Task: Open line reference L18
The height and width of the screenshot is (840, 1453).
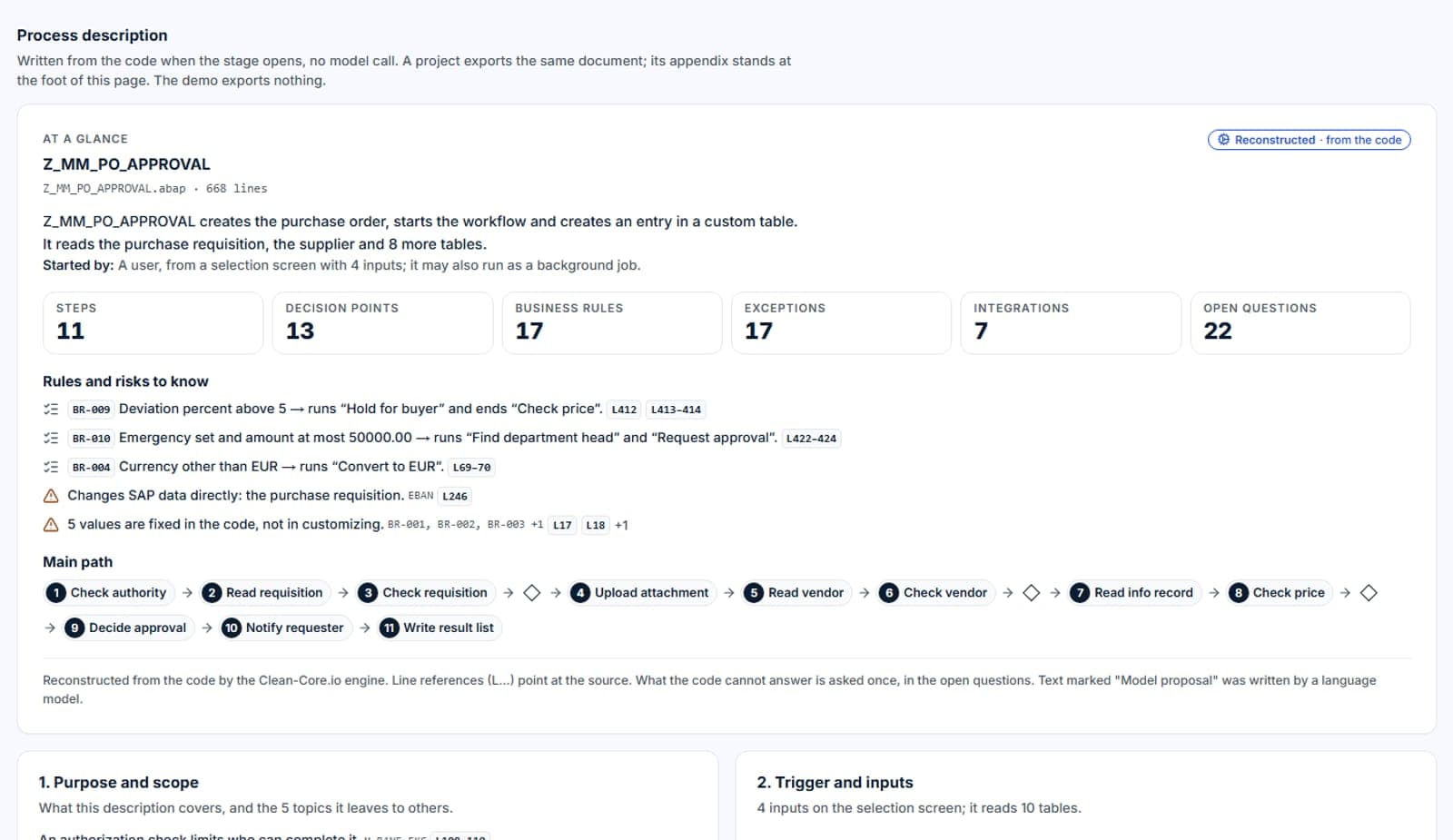Action: (x=595, y=525)
